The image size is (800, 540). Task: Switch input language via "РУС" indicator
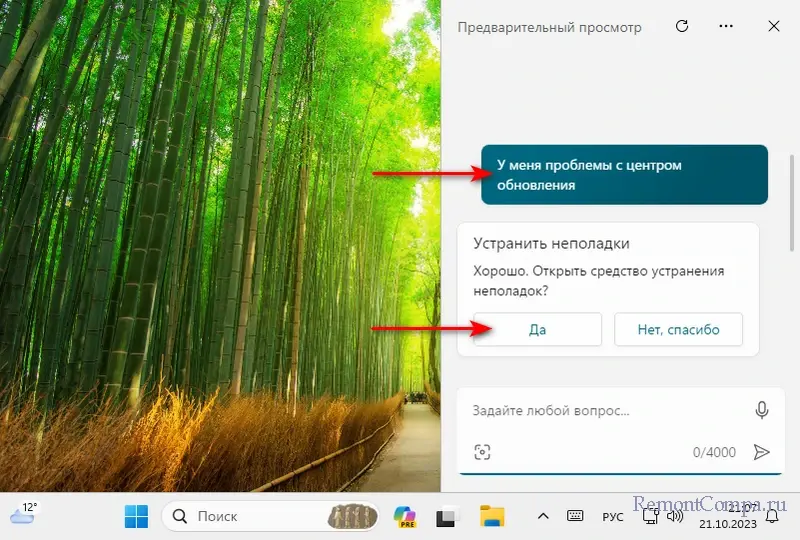click(612, 517)
